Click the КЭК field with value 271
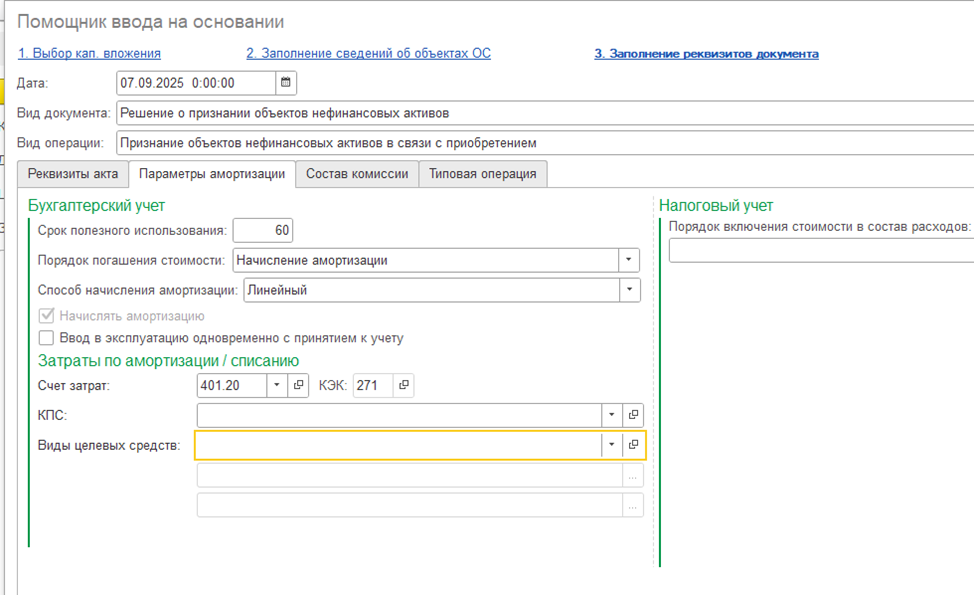The image size is (974, 595). [x=373, y=385]
